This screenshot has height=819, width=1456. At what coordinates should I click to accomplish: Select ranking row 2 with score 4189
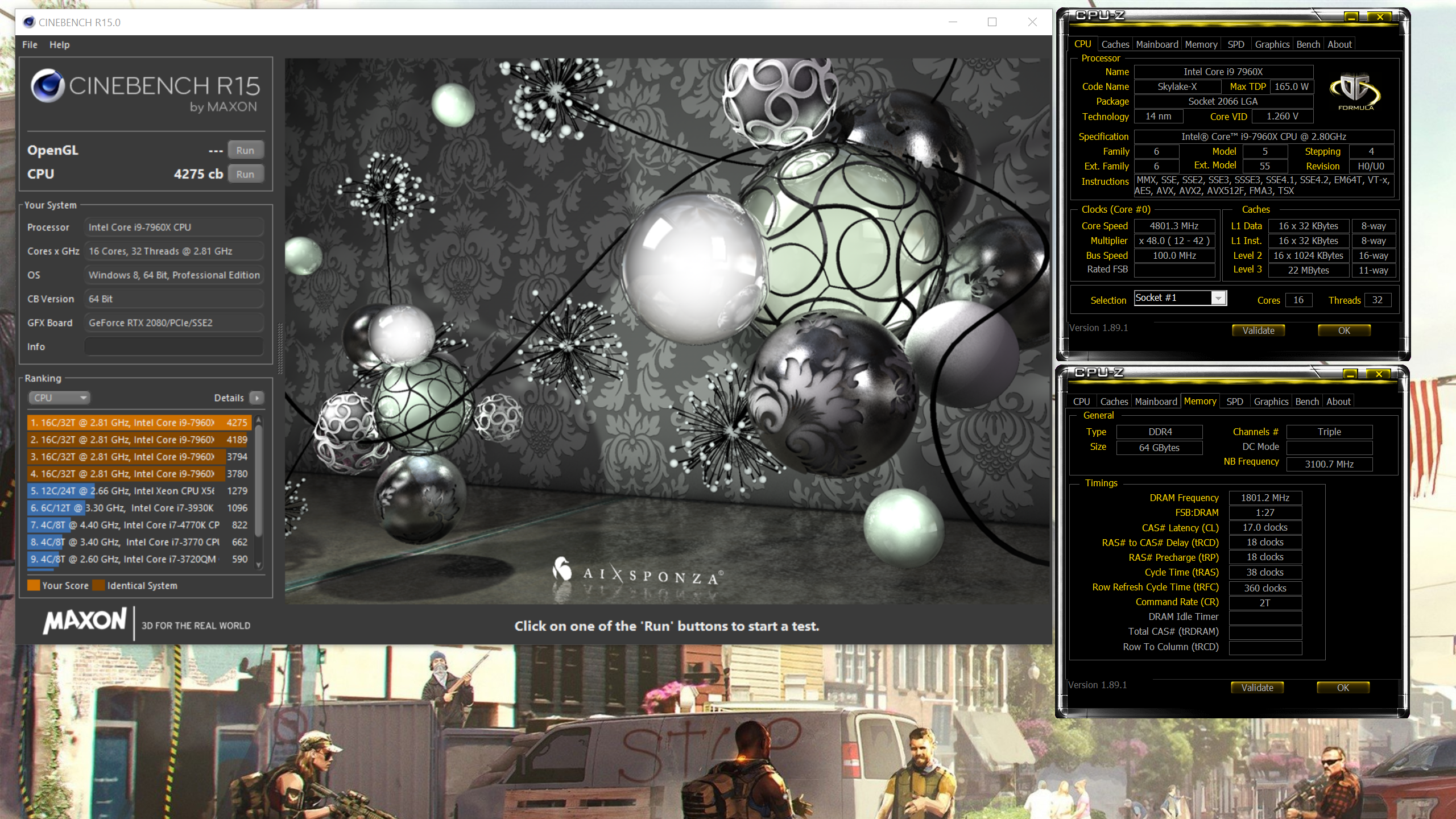(139, 440)
